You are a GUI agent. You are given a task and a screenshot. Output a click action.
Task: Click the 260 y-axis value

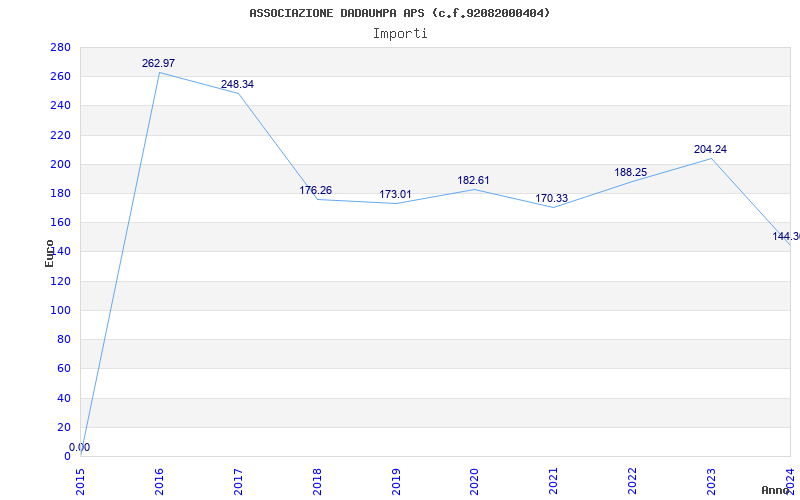click(x=60, y=77)
